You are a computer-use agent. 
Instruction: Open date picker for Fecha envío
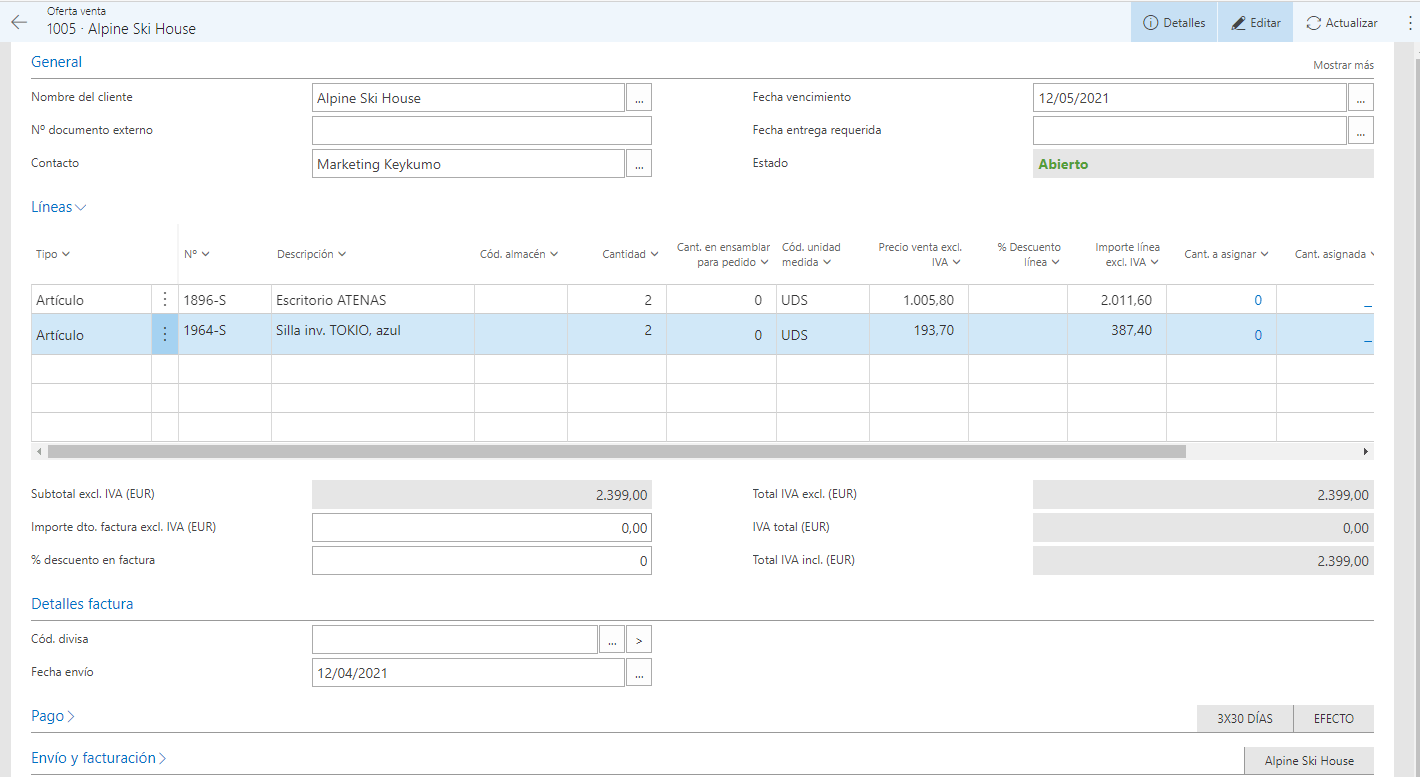click(639, 673)
